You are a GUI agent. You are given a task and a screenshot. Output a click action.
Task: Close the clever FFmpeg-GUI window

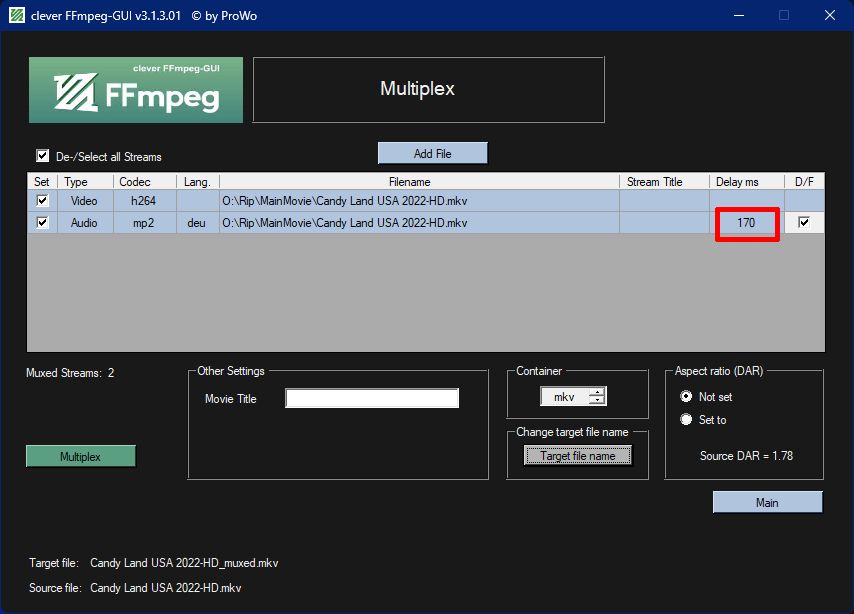click(829, 15)
